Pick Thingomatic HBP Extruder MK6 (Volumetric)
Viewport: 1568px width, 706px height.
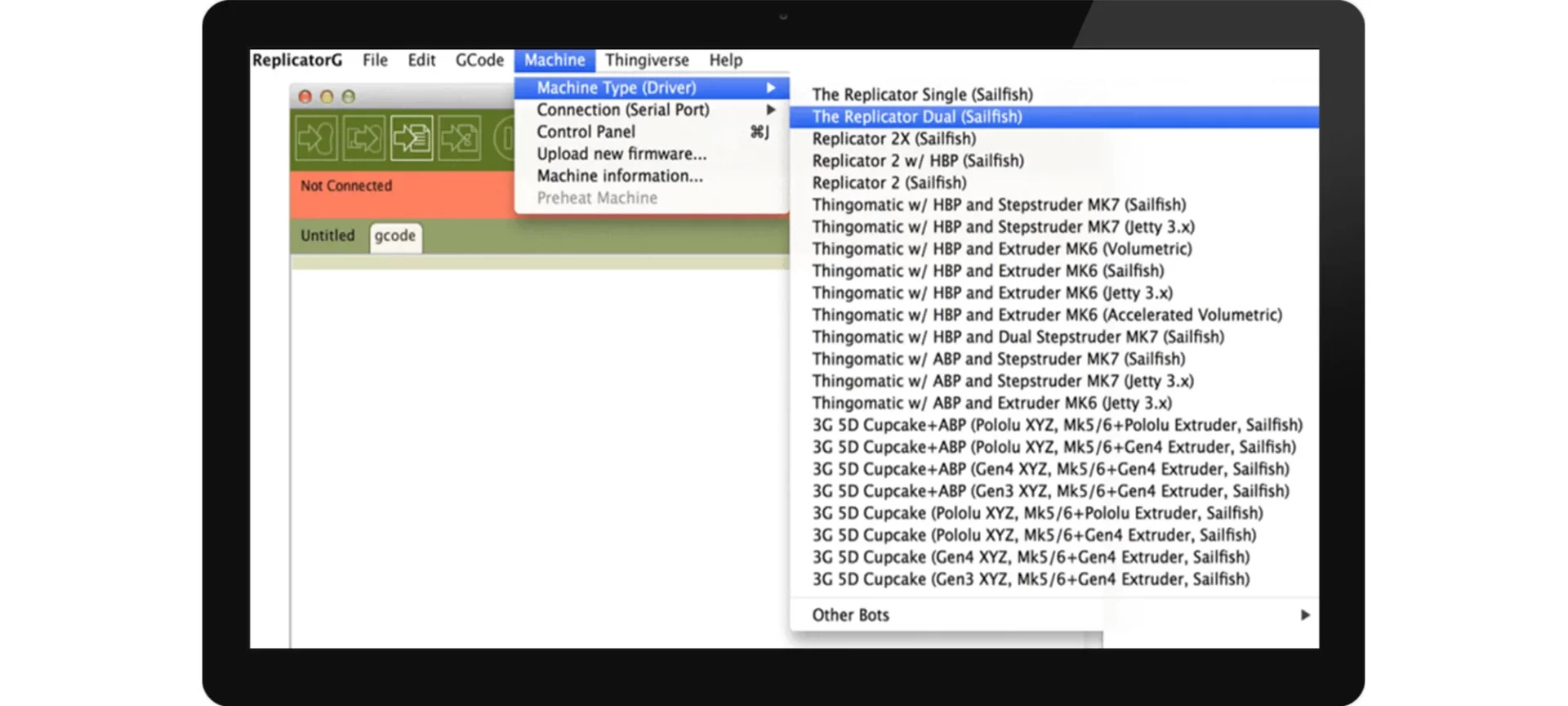(1054, 249)
